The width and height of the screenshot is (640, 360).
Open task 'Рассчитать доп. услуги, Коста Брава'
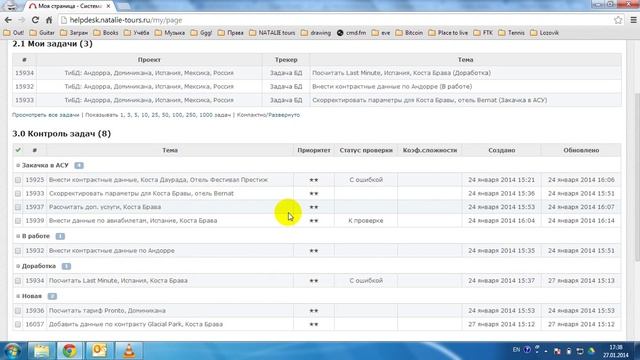105,207
